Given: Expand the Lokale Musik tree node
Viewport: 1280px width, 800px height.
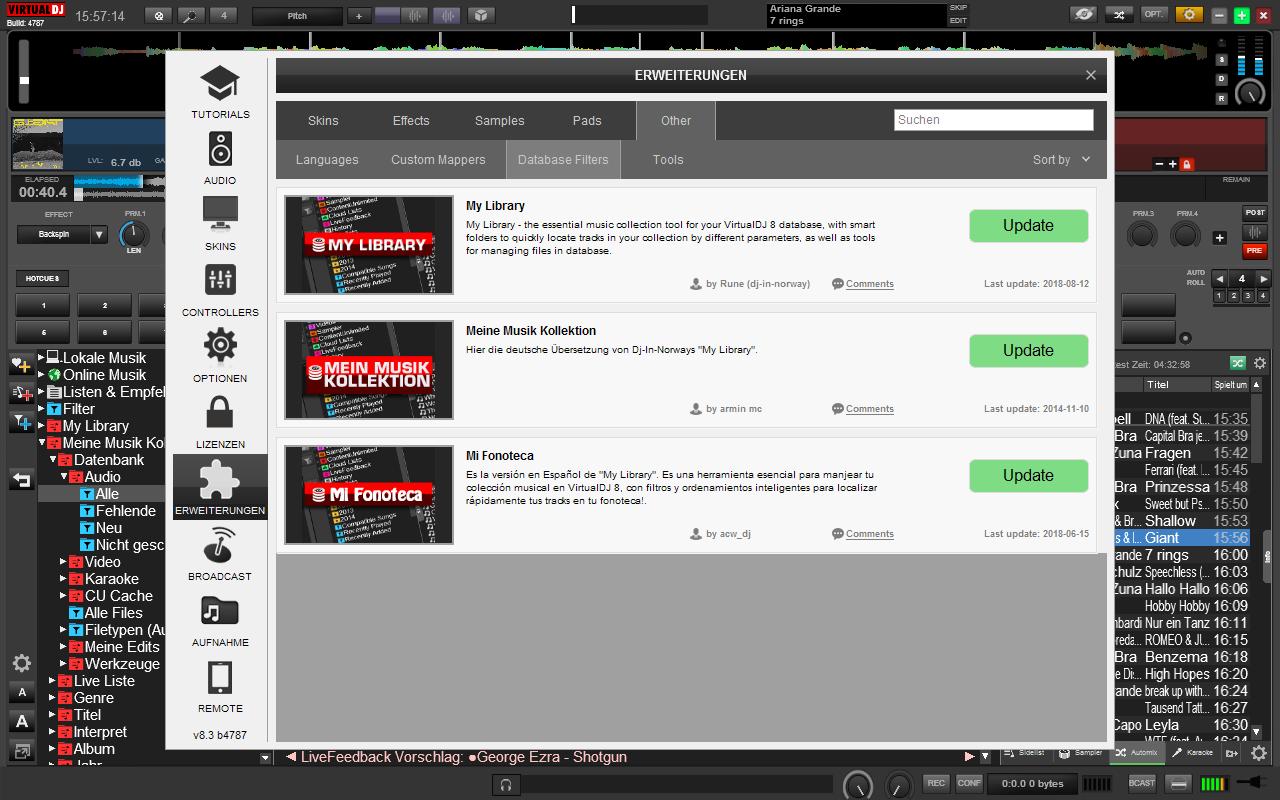Looking at the screenshot, I should (x=42, y=358).
